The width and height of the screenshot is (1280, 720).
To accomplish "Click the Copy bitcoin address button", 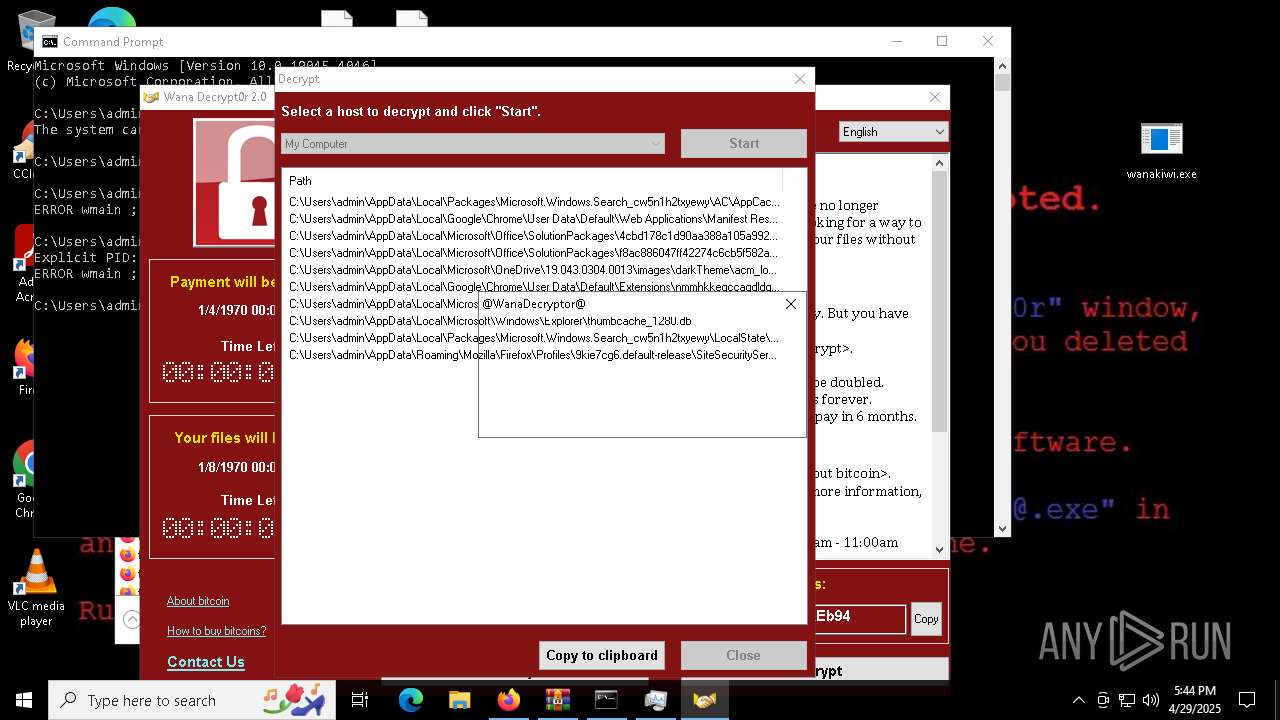I will 926,619.
